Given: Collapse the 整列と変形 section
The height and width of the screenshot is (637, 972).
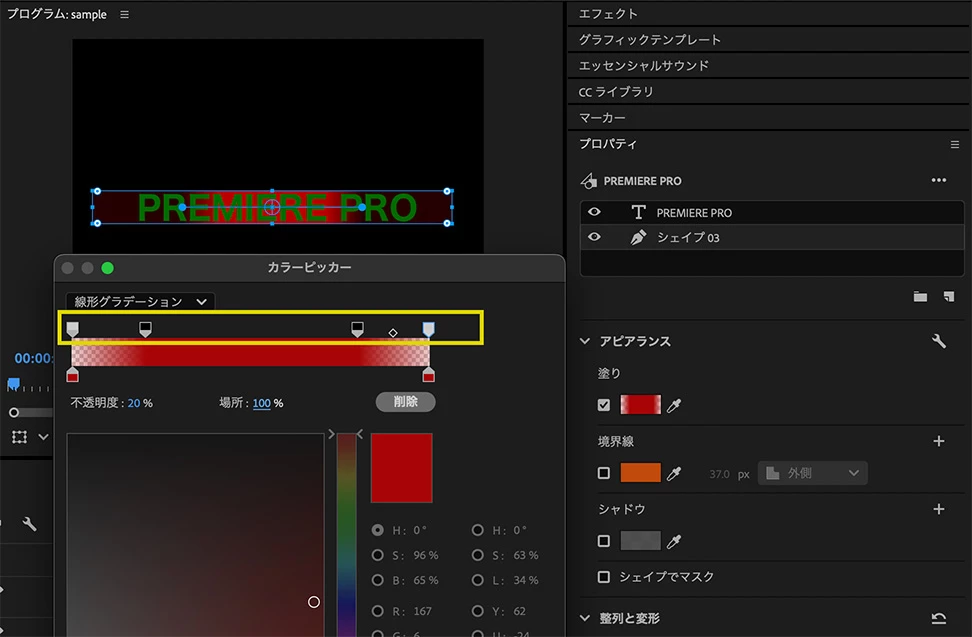Looking at the screenshot, I should (x=585, y=618).
